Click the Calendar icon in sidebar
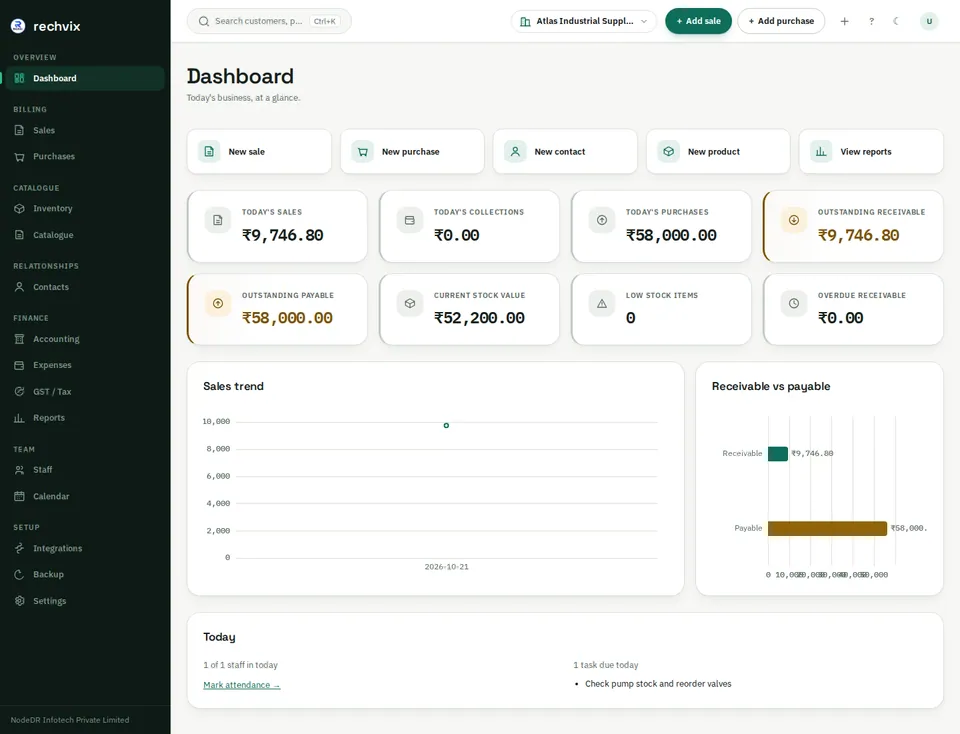 pos(20,496)
